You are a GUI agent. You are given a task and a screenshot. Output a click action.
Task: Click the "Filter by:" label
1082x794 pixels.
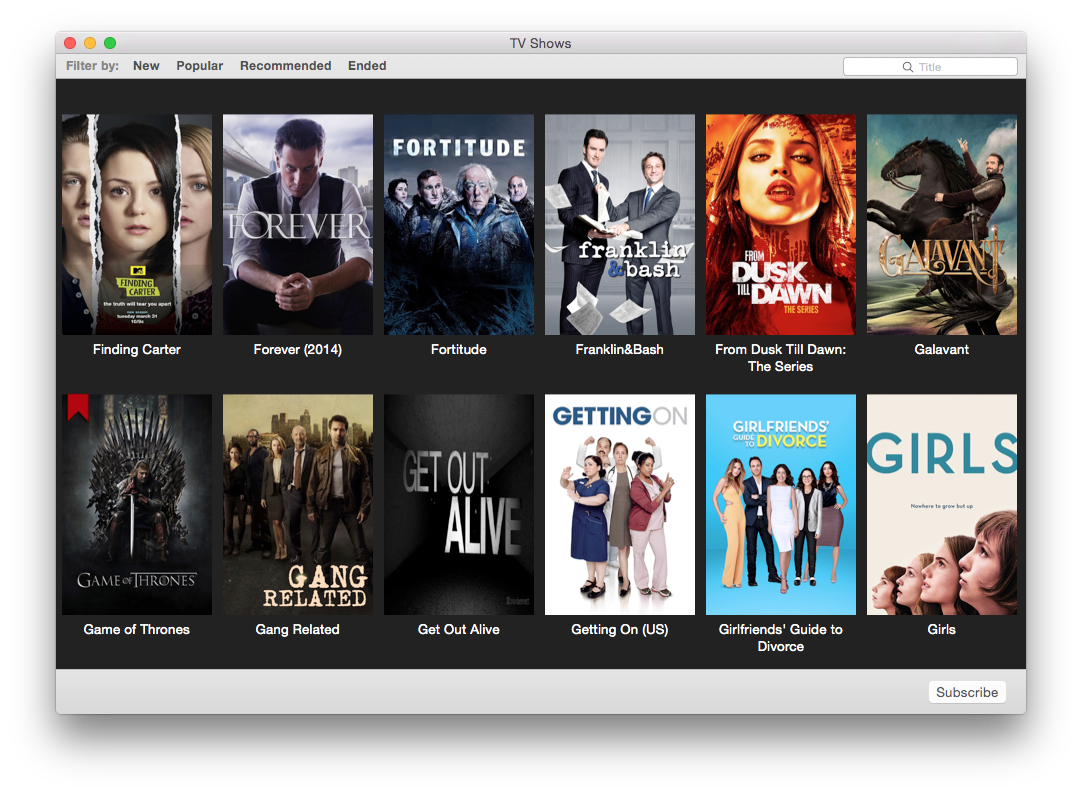(x=92, y=66)
